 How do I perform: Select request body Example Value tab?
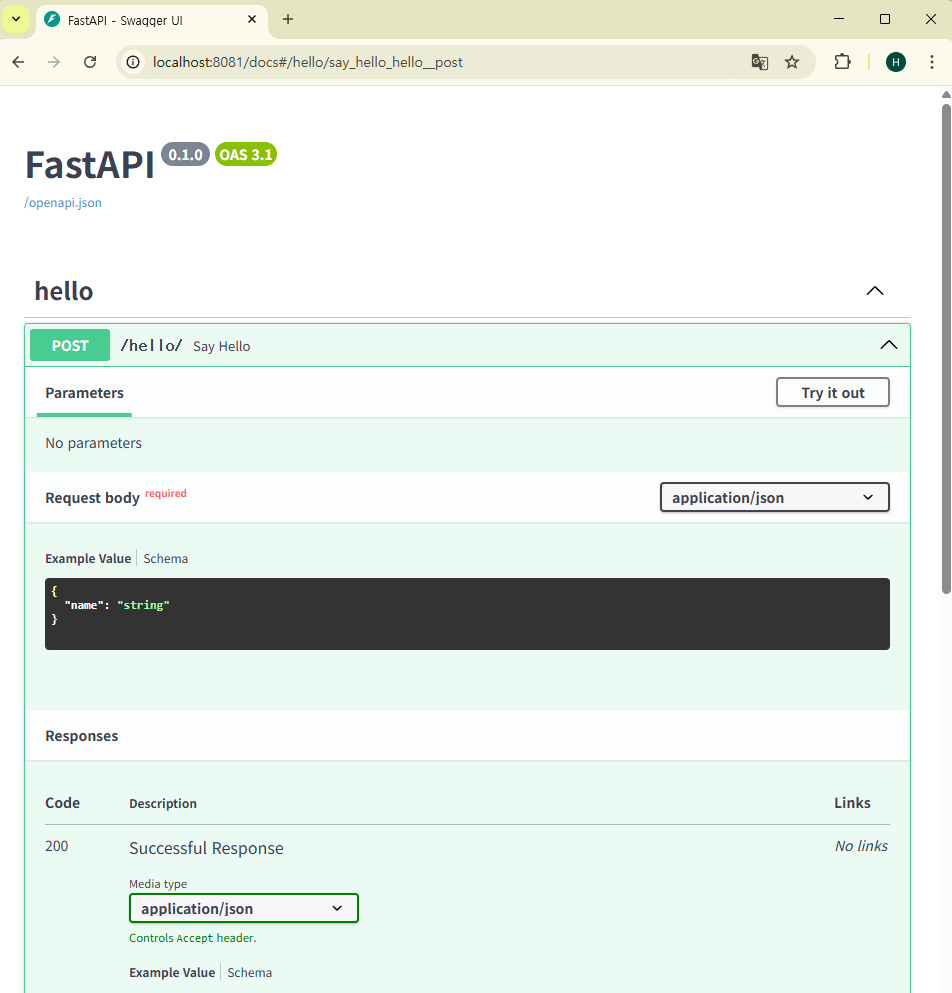point(88,559)
